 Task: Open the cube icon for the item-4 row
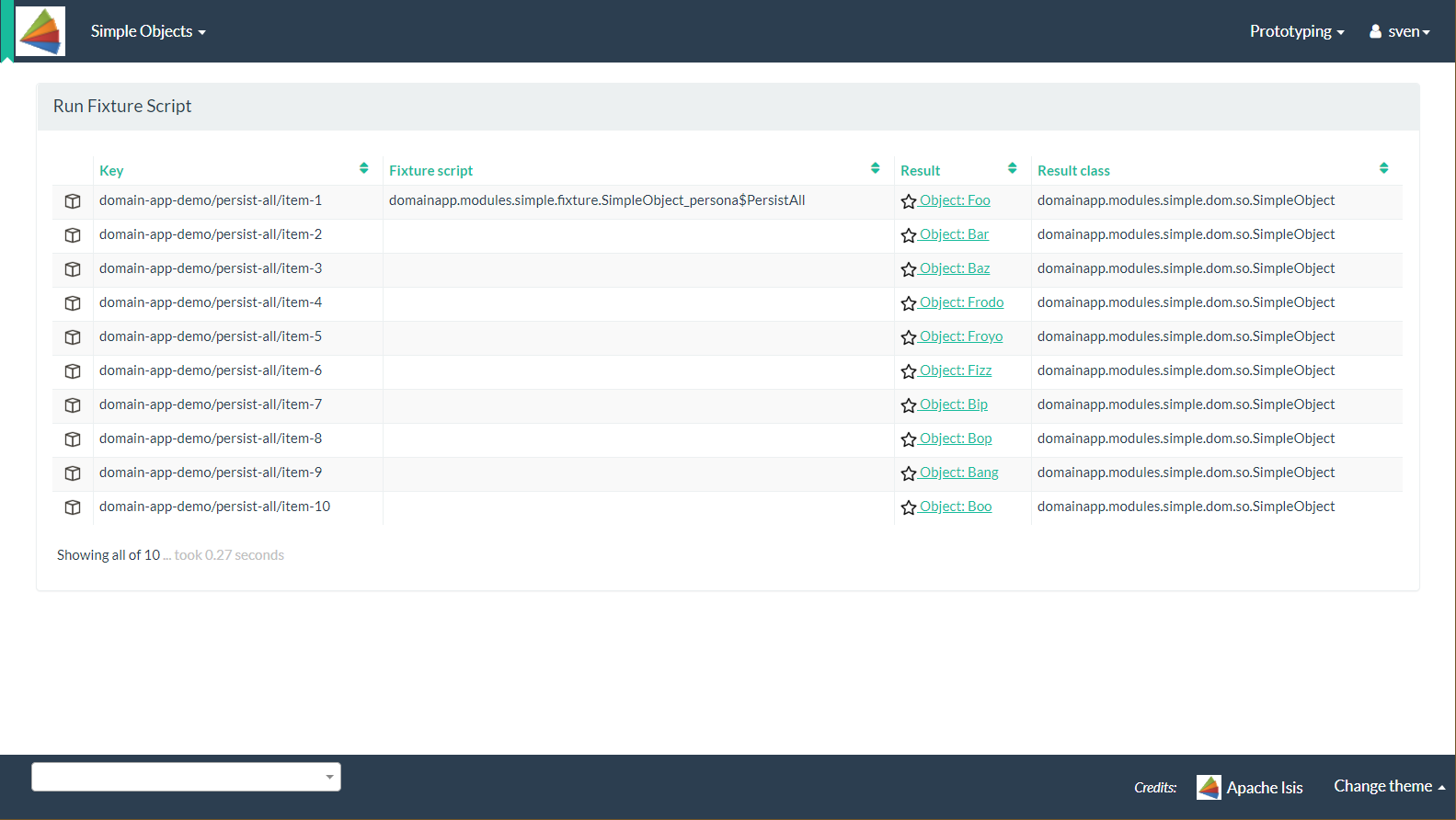coord(73,303)
